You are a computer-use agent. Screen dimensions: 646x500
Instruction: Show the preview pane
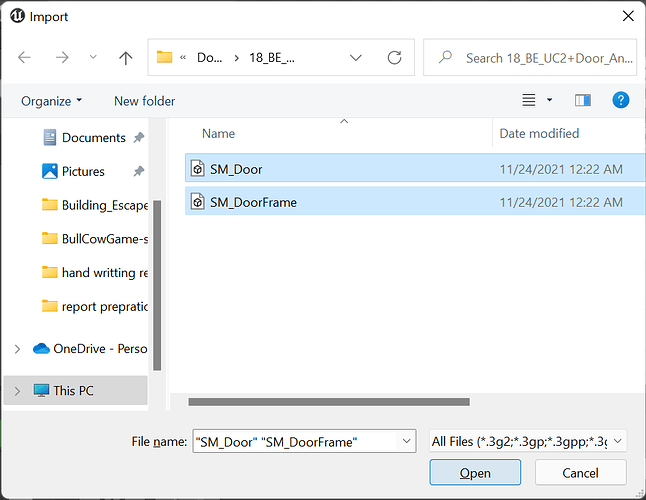[x=583, y=100]
